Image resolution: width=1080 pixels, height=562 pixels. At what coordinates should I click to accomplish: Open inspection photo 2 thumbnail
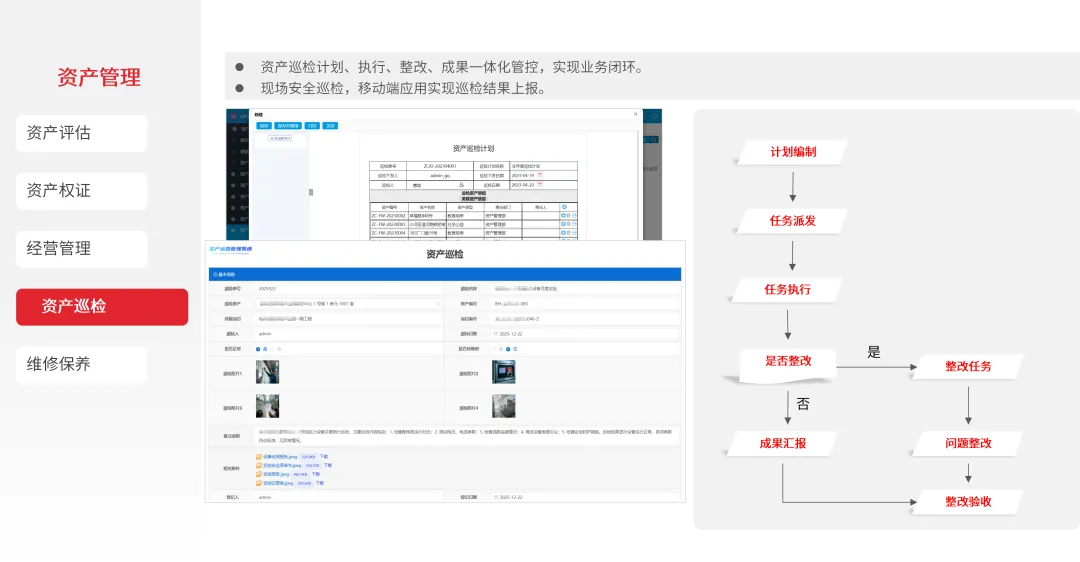click(x=503, y=372)
